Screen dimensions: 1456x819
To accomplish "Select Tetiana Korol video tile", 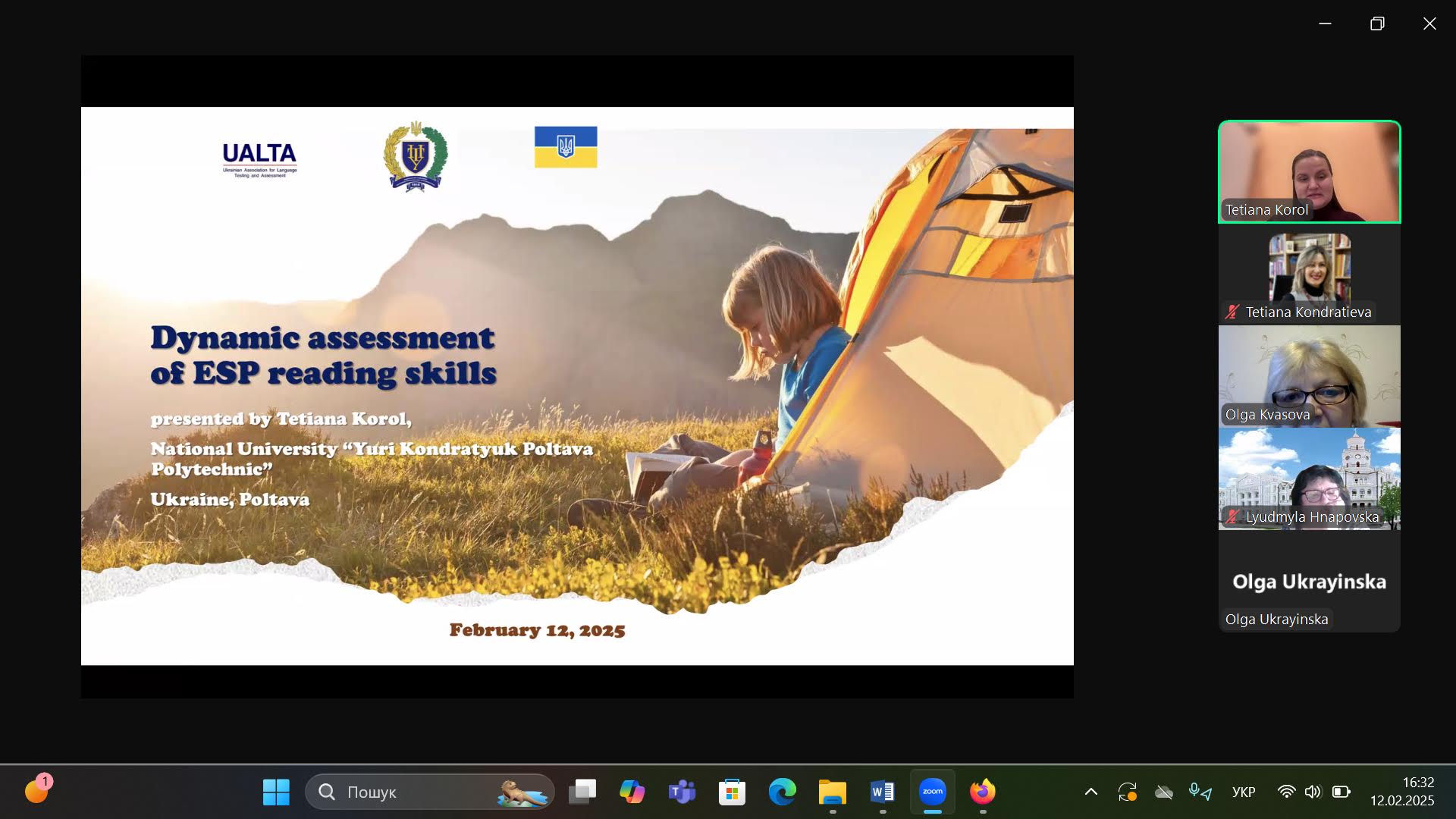I will [1309, 171].
